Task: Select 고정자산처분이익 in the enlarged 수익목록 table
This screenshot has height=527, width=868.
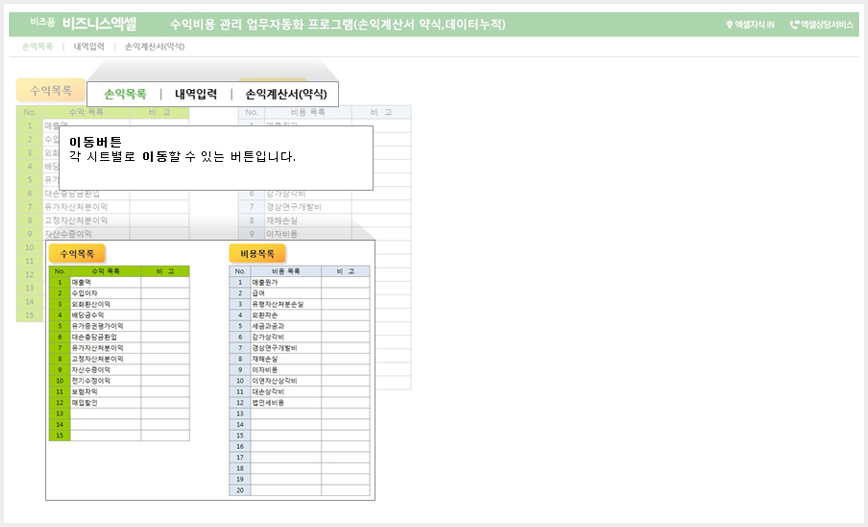Action: (105, 359)
